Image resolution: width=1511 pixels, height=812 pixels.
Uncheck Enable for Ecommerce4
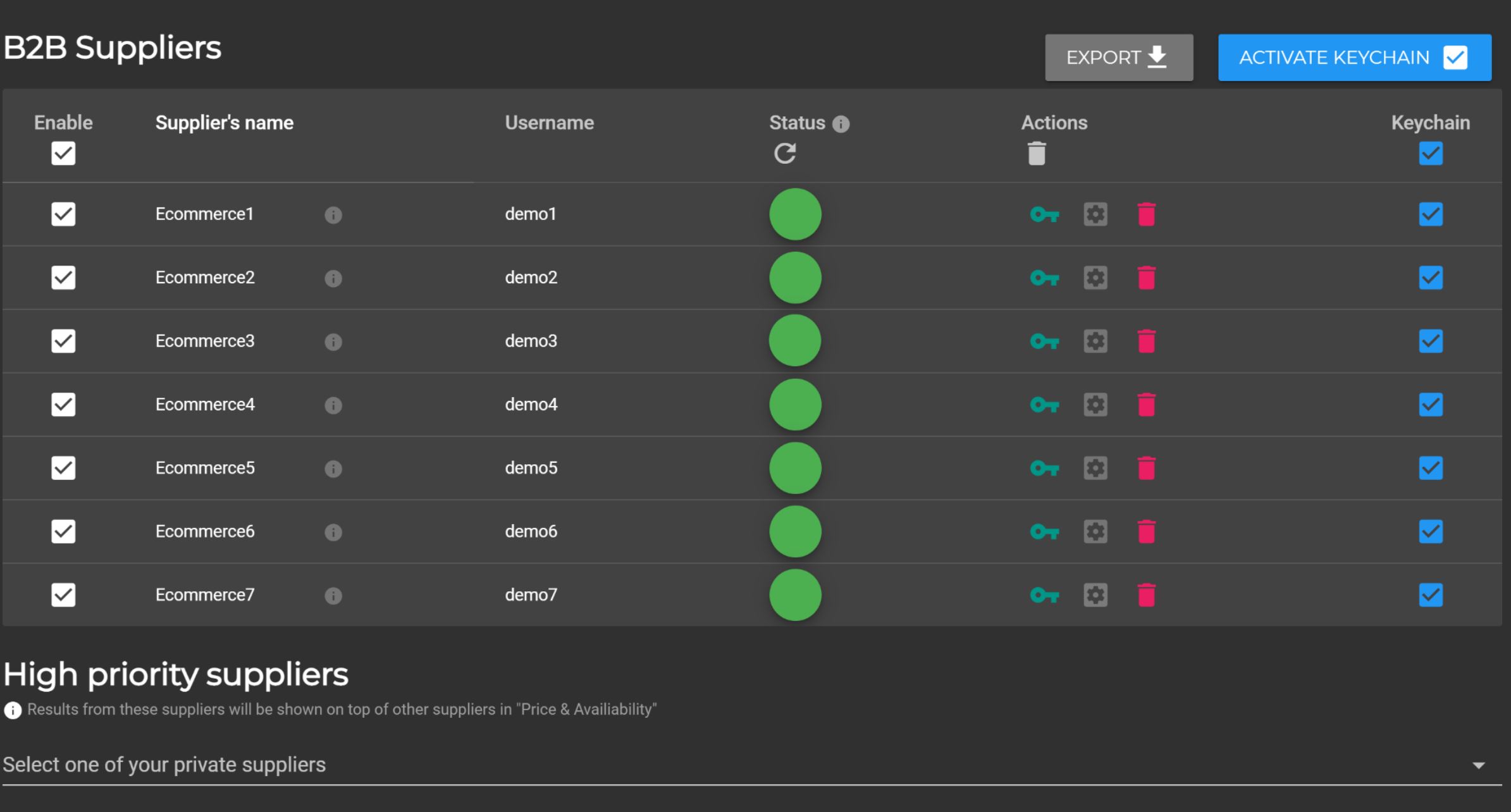click(x=63, y=405)
